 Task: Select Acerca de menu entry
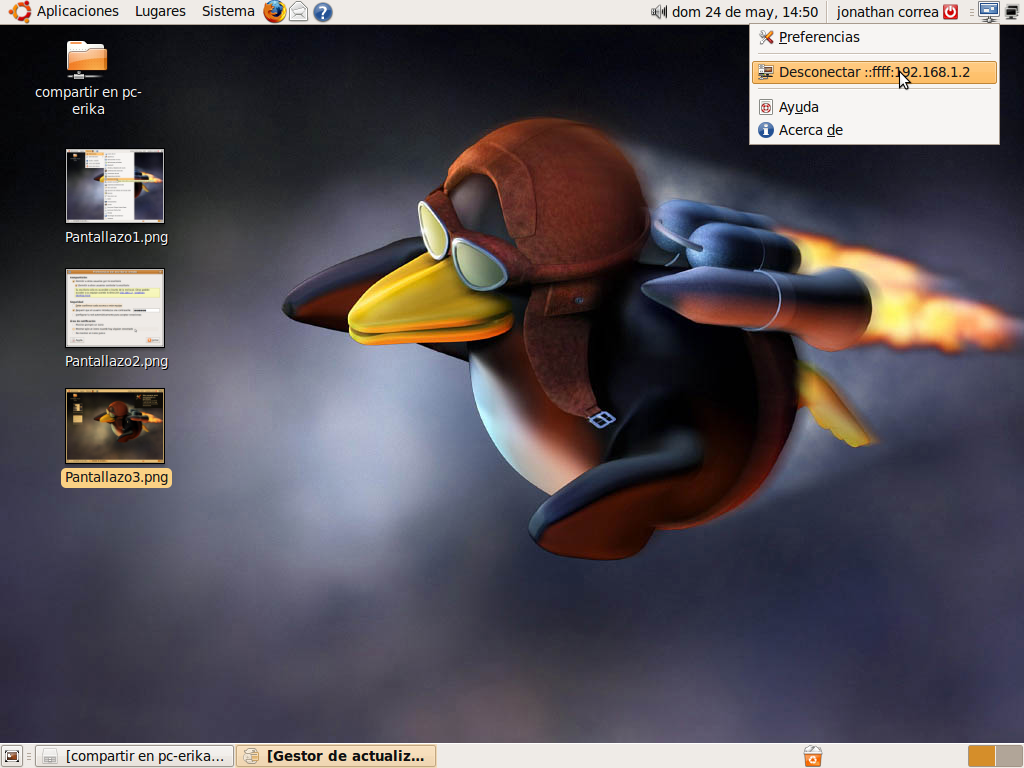pos(874,130)
